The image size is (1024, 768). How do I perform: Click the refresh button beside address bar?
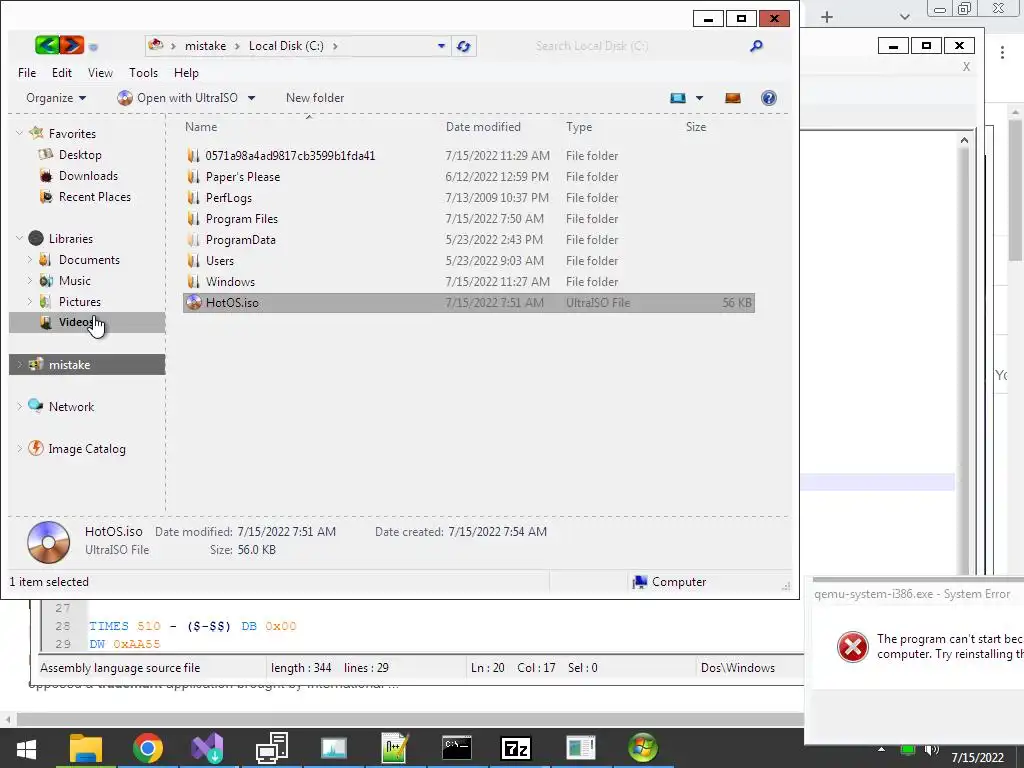(464, 46)
